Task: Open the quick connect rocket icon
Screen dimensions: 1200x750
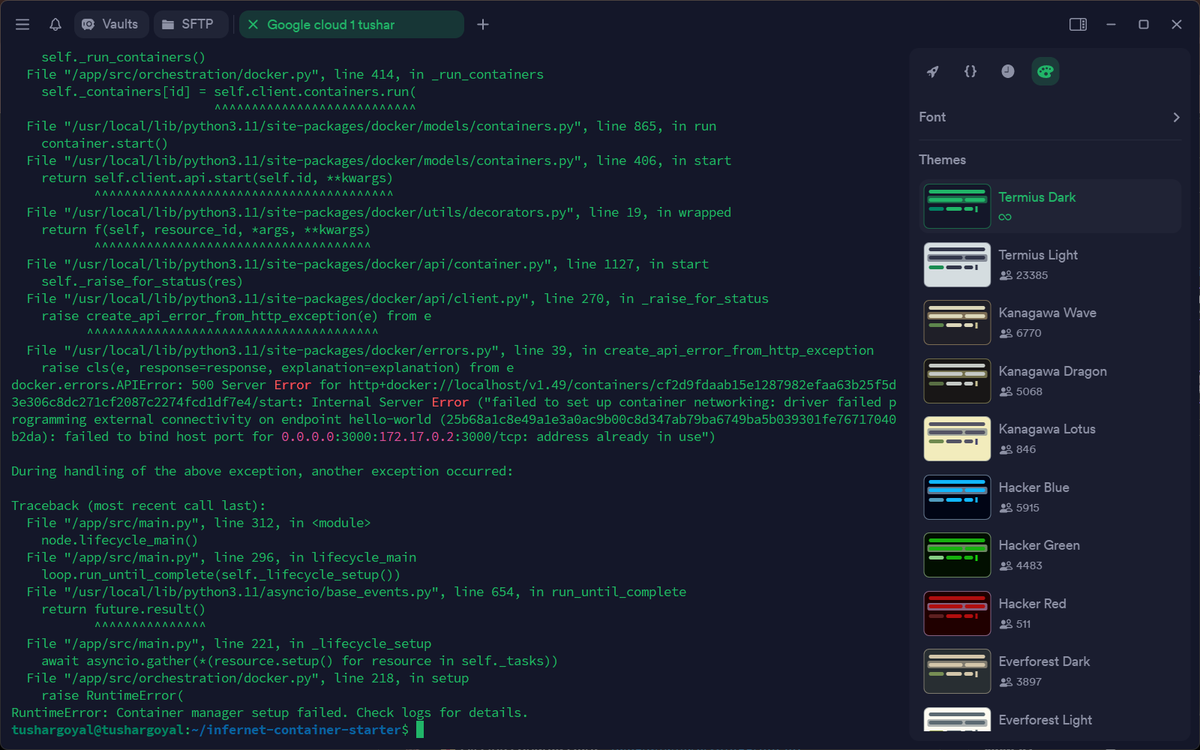Action: 933,71
